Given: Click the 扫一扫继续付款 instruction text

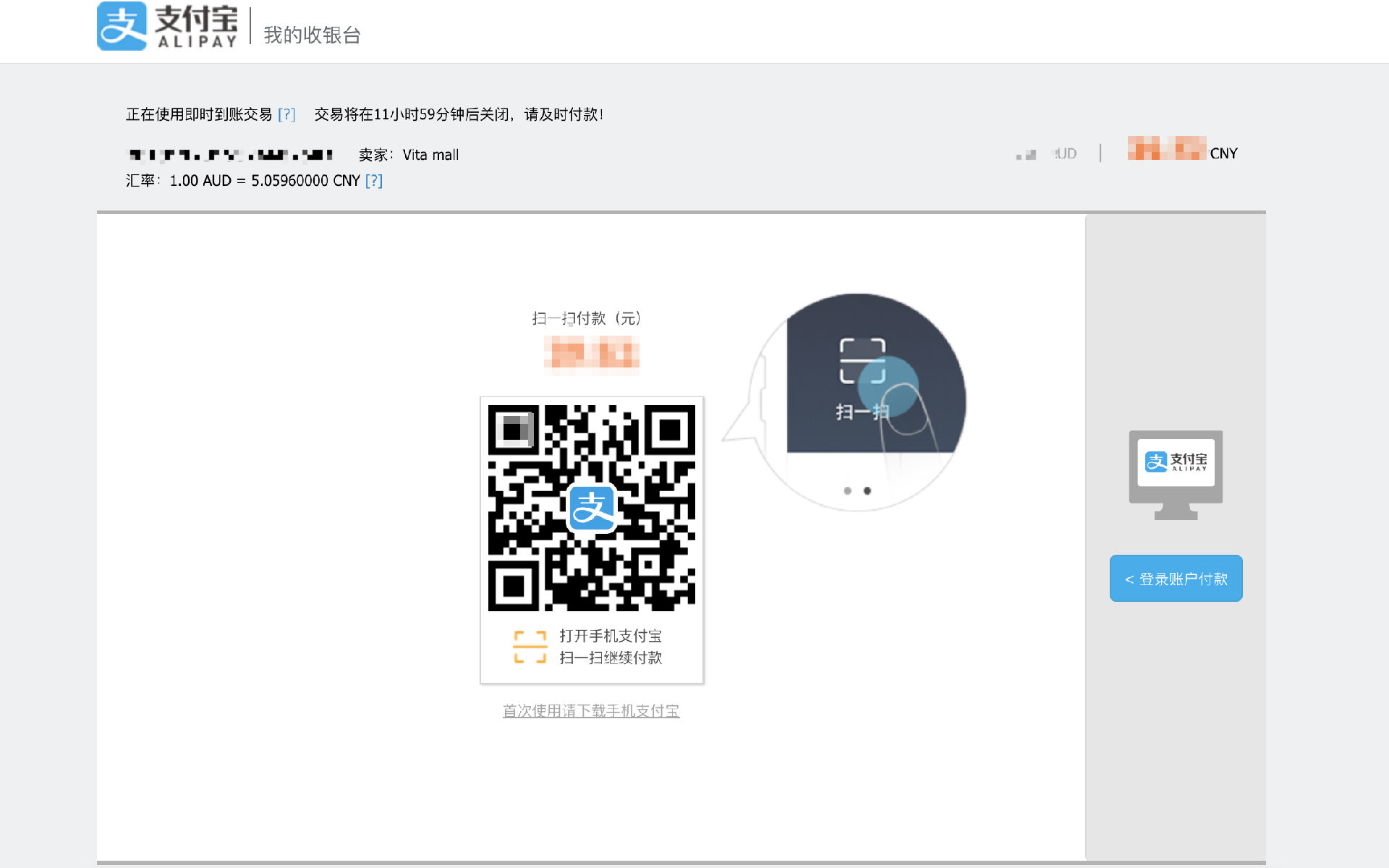Looking at the screenshot, I should (611, 658).
